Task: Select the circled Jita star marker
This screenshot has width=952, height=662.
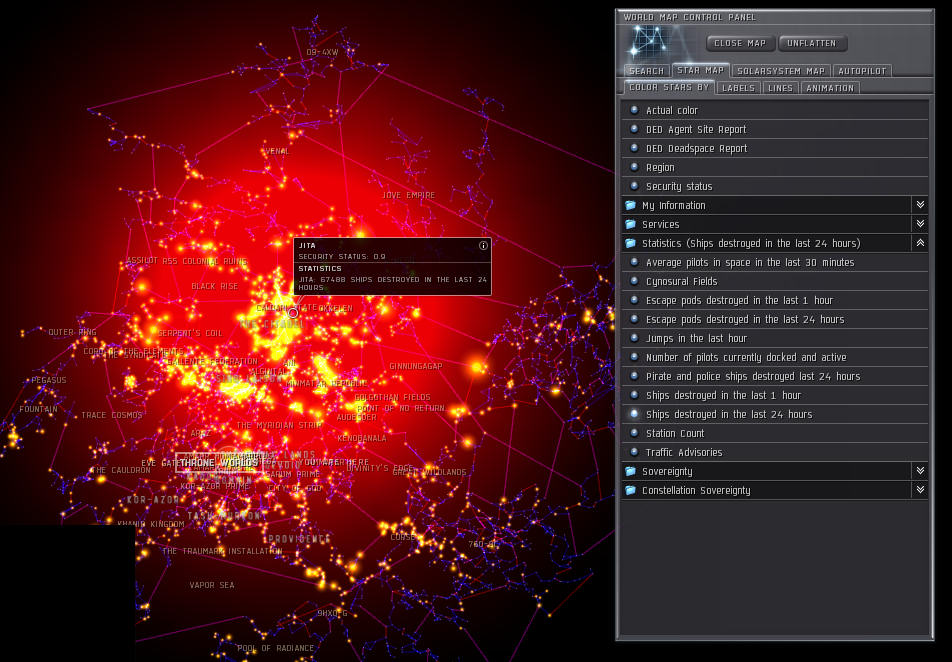Action: click(293, 313)
